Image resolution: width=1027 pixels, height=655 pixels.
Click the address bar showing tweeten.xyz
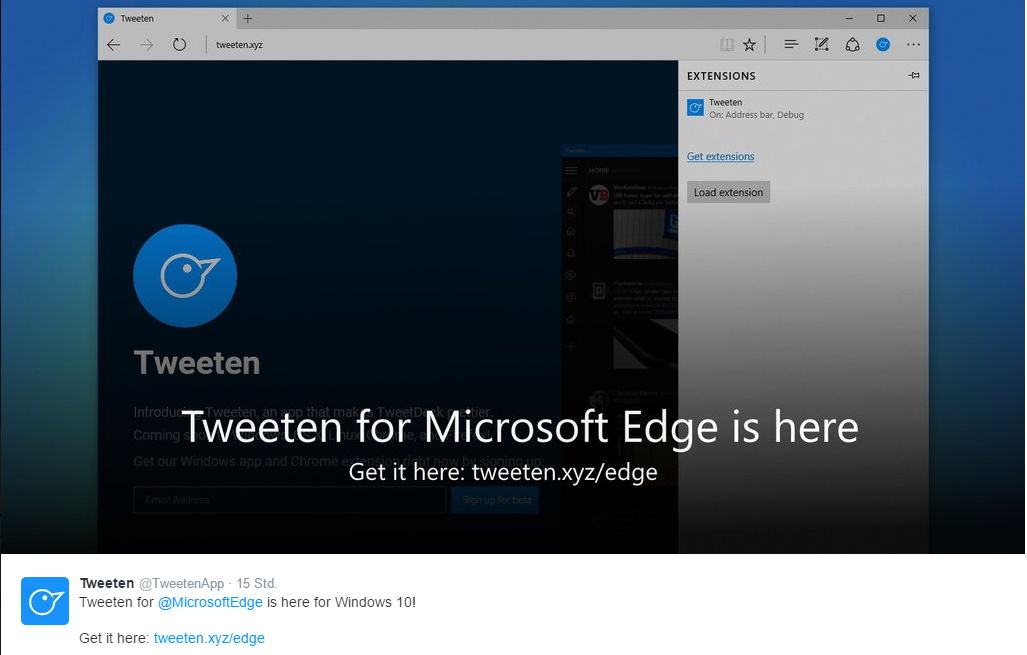pyautogui.click(x=458, y=45)
